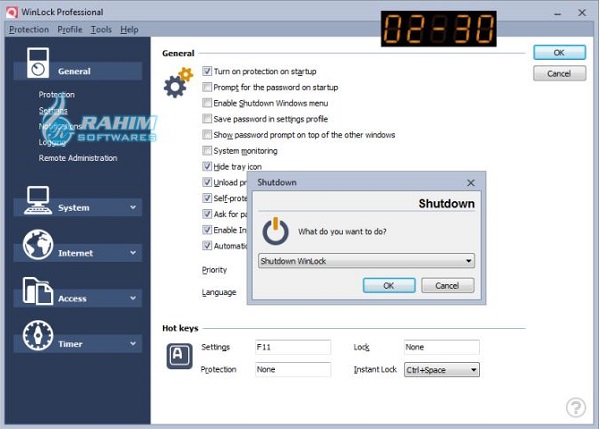
Task: Toggle System monitoring checkbox
Action: point(207,151)
